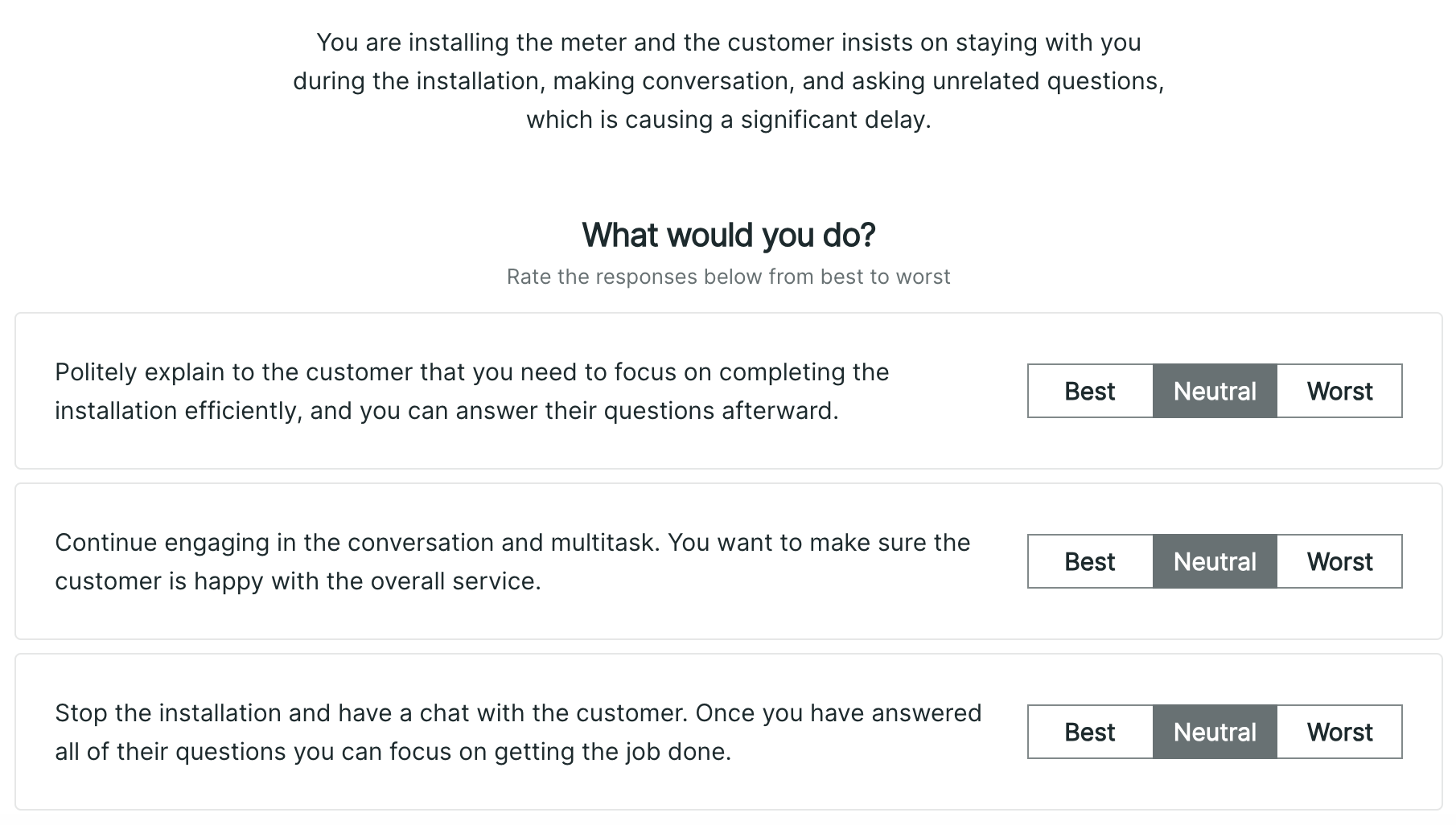Click the scenario line mentioning unrelated questions

pos(728,81)
